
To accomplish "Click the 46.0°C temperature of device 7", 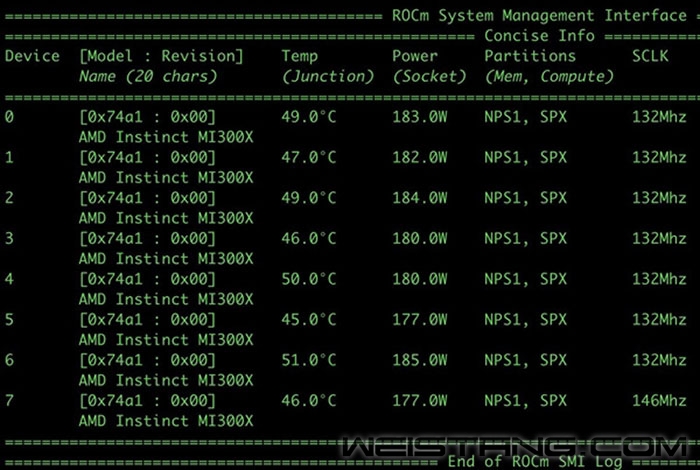I will coord(308,400).
